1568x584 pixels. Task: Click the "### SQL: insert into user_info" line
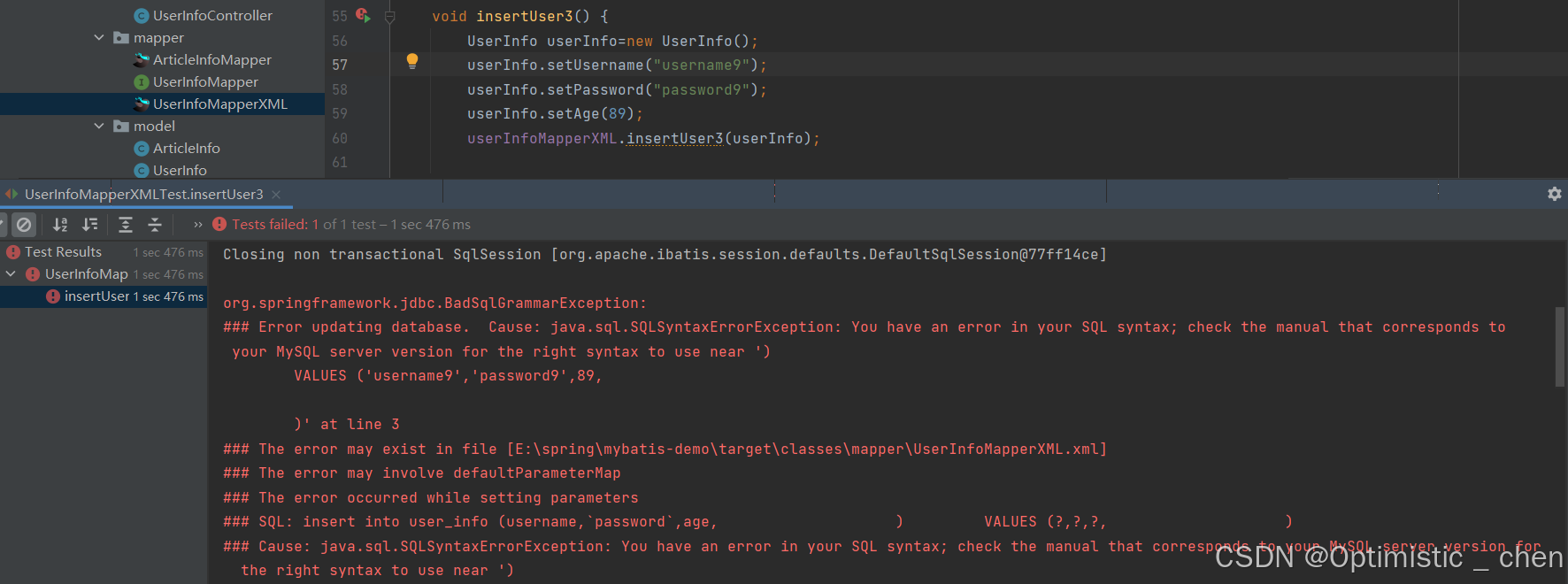(x=757, y=522)
